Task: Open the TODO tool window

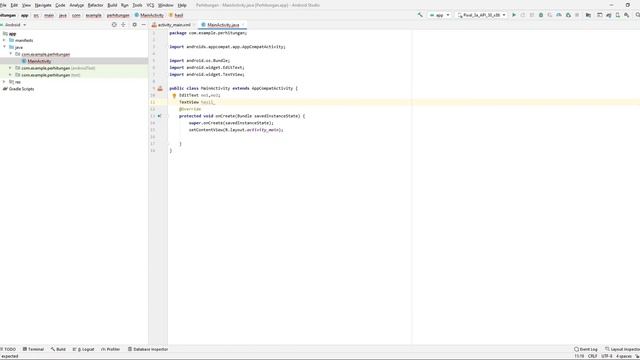Action: pyautogui.click(x=8, y=349)
